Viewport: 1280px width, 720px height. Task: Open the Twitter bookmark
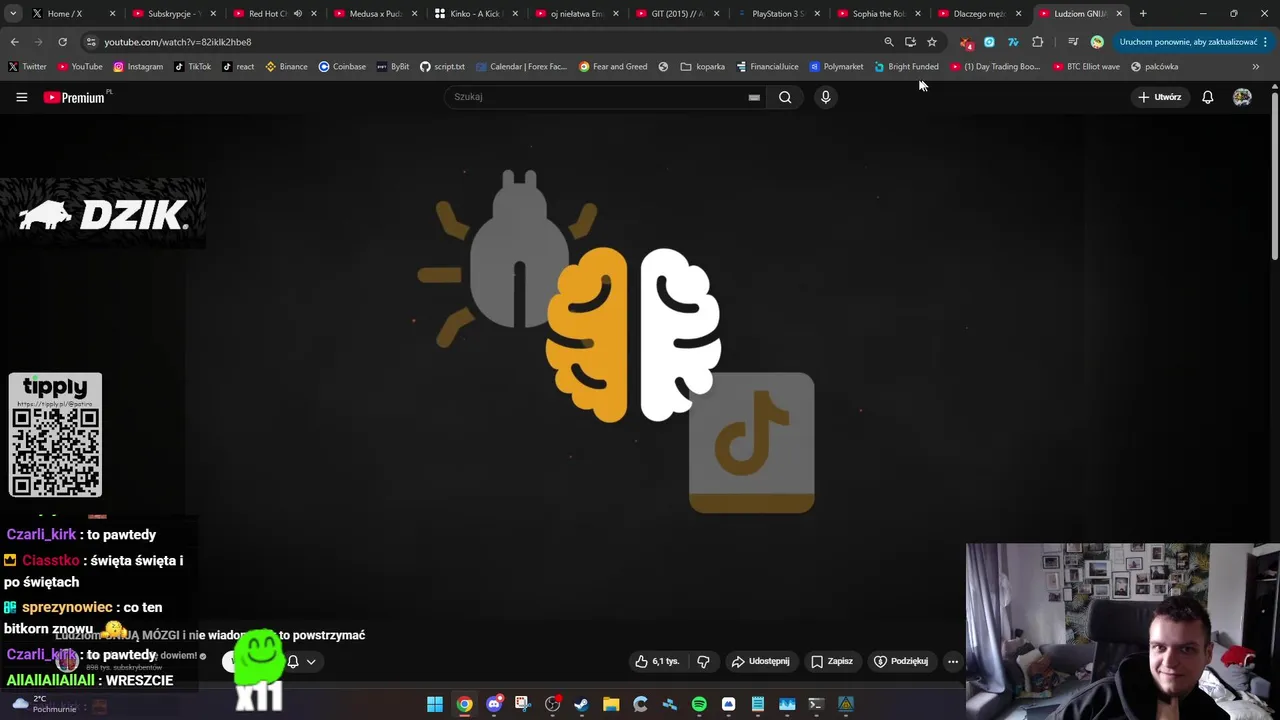tap(28, 67)
